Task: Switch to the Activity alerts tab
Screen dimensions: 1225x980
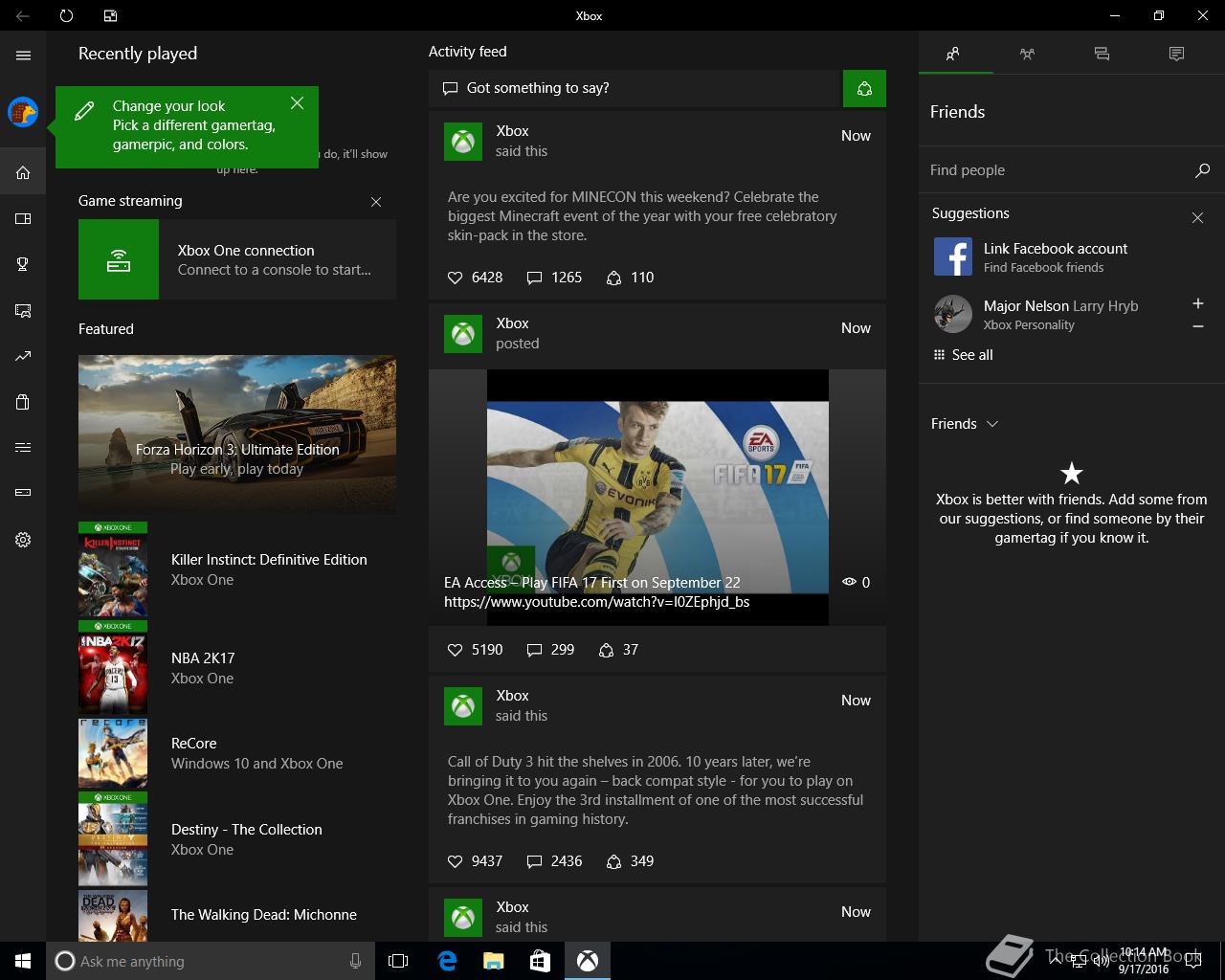Action: point(1176,54)
